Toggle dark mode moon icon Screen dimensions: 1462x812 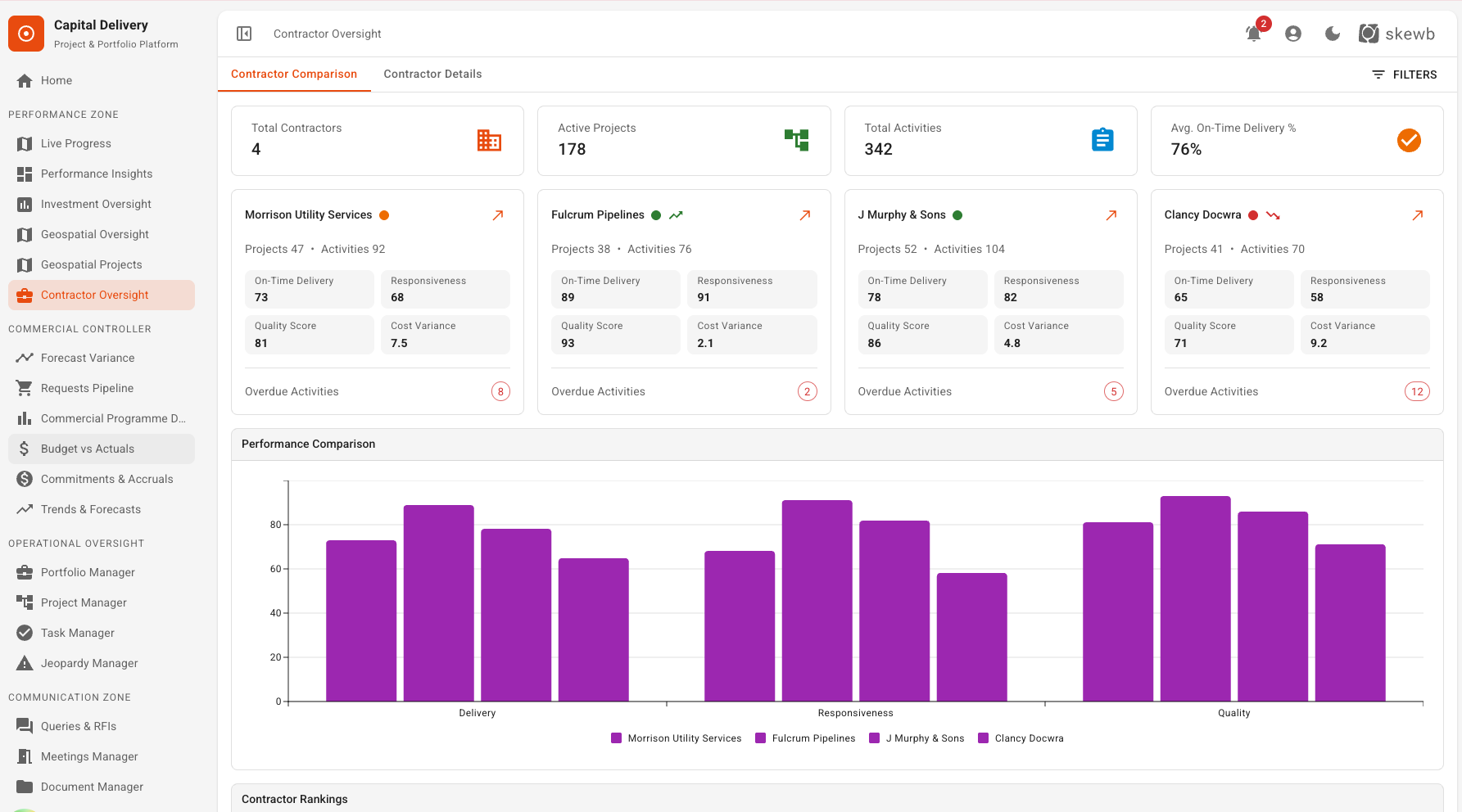[x=1333, y=34]
